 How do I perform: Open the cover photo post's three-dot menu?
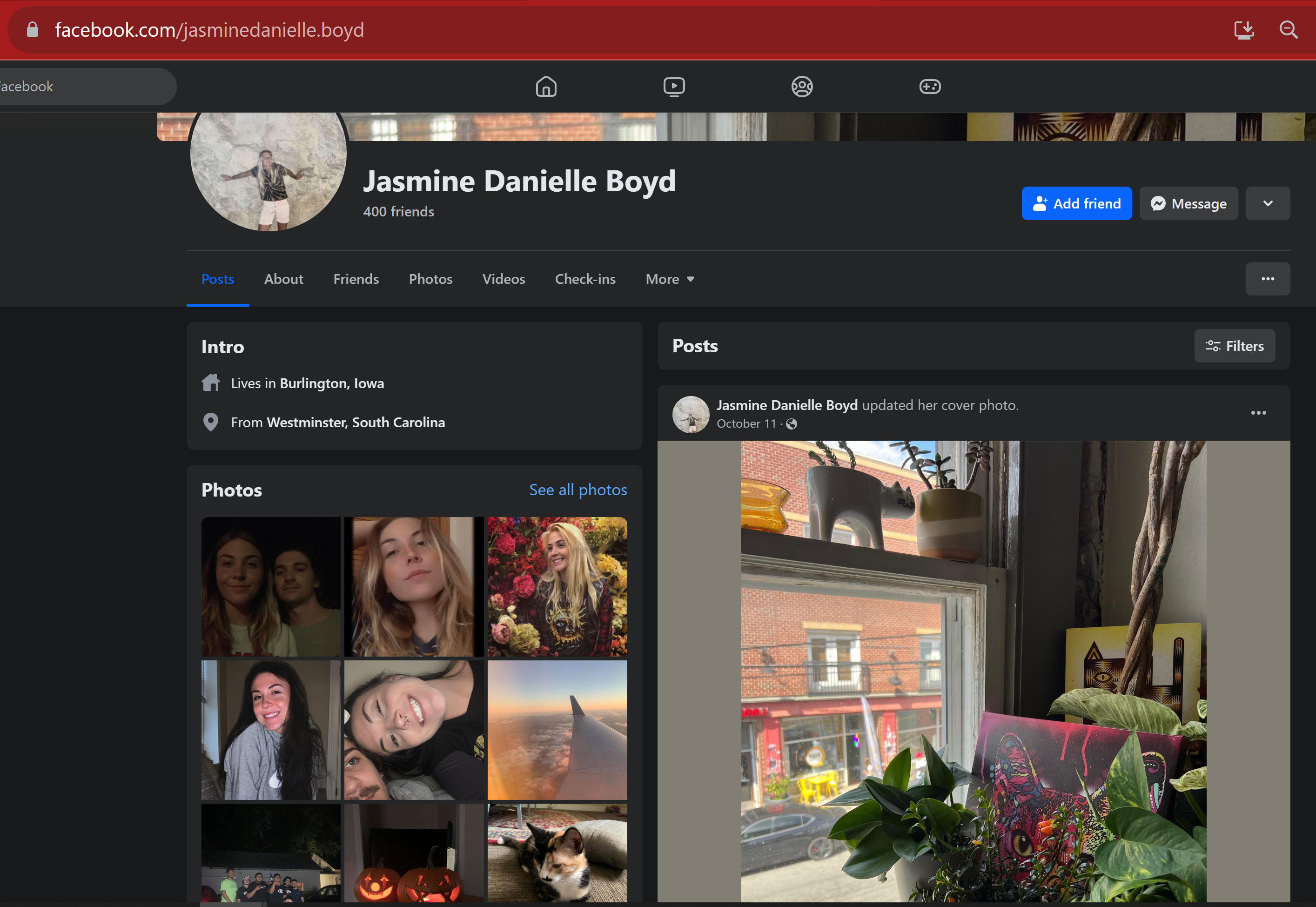point(1258,413)
